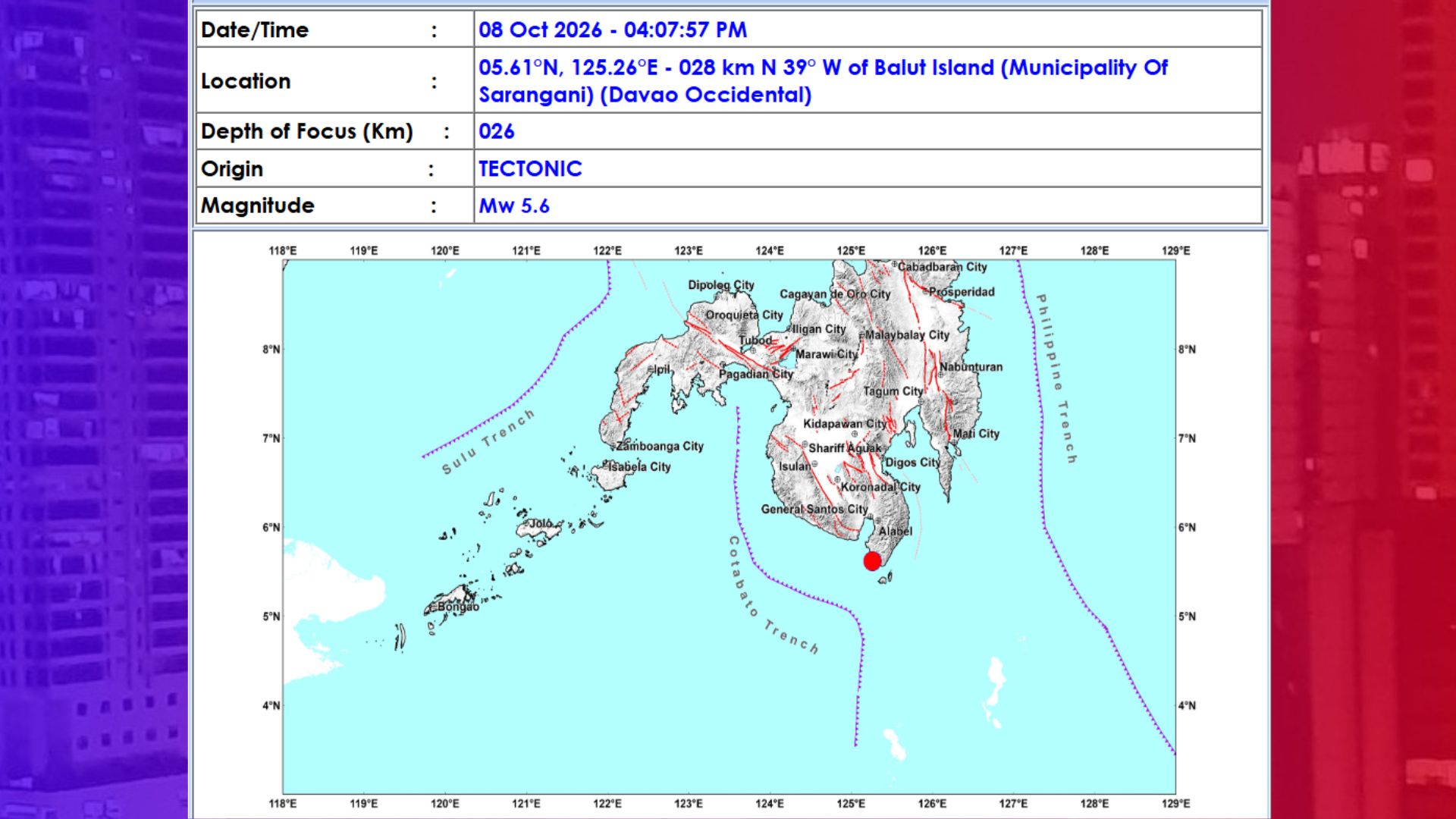Click the Sulu Trench label

pyautogui.click(x=488, y=442)
